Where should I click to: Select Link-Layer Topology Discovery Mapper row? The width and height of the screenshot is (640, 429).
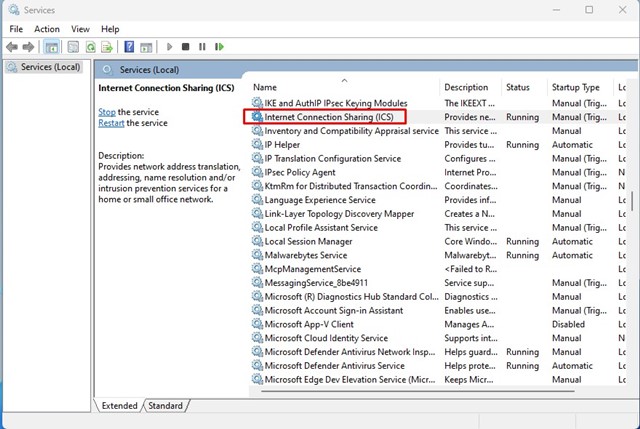339,213
